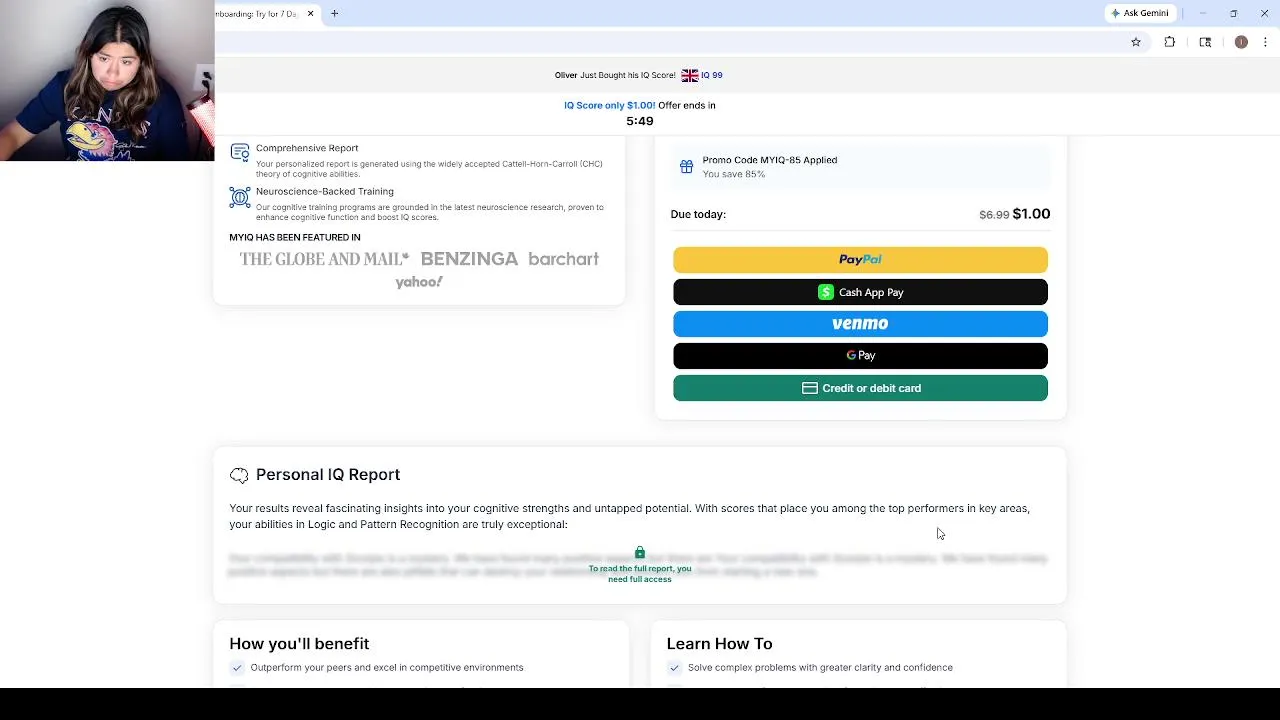
Task: Click 'MYIQ HAS BEEN FEATURED IN' label
Action: pos(295,237)
